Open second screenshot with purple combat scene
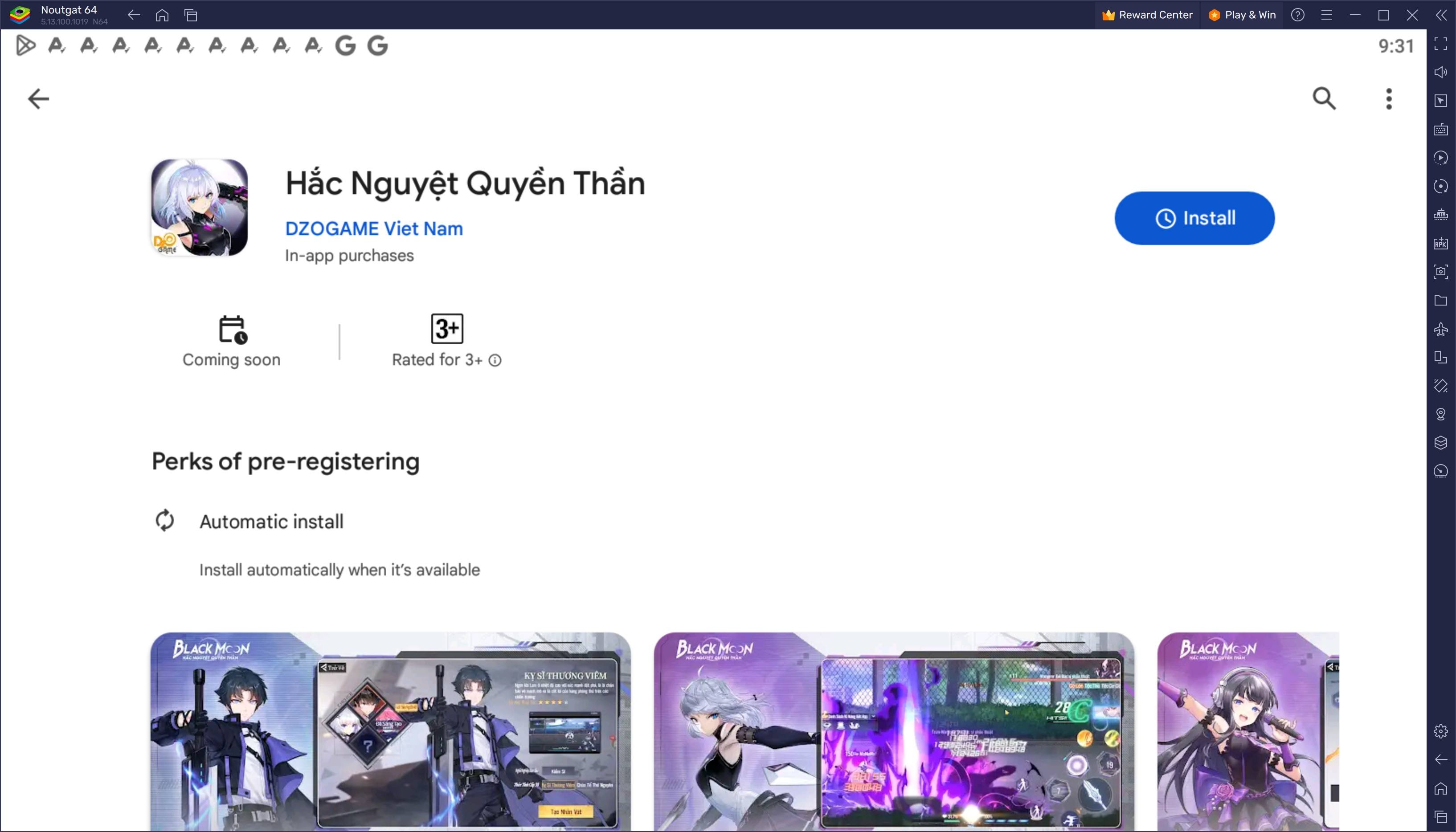 coord(894,731)
